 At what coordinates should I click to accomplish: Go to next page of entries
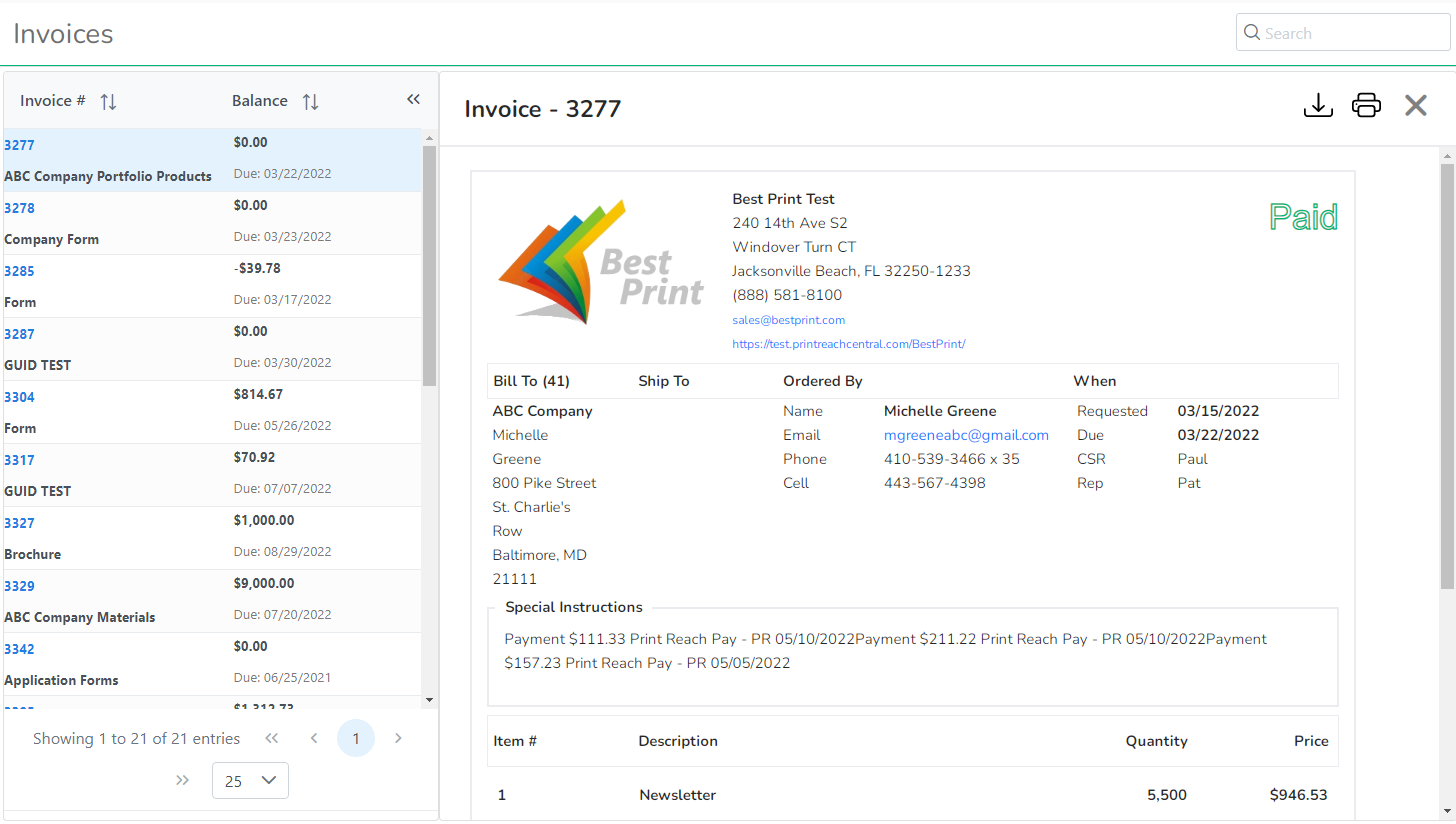click(x=398, y=739)
